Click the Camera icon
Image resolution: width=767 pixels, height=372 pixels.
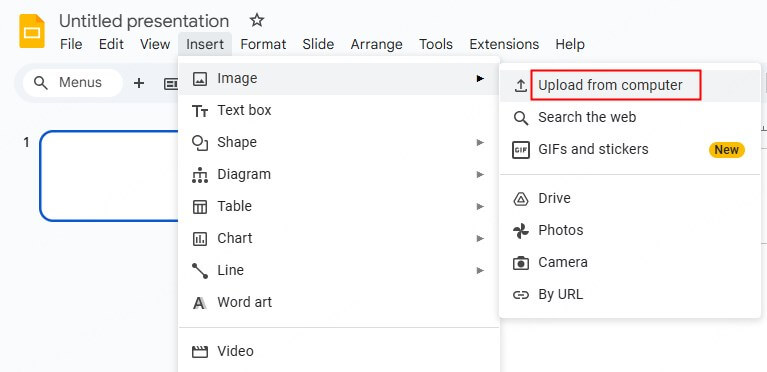click(520, 263)
